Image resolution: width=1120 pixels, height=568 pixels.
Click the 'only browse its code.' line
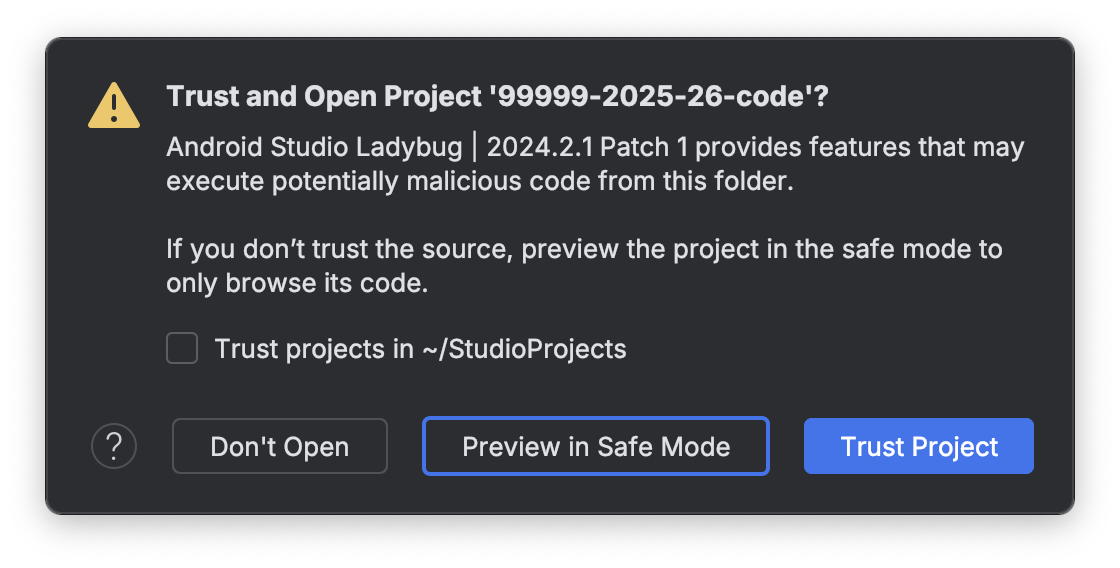tap(297, 283)
